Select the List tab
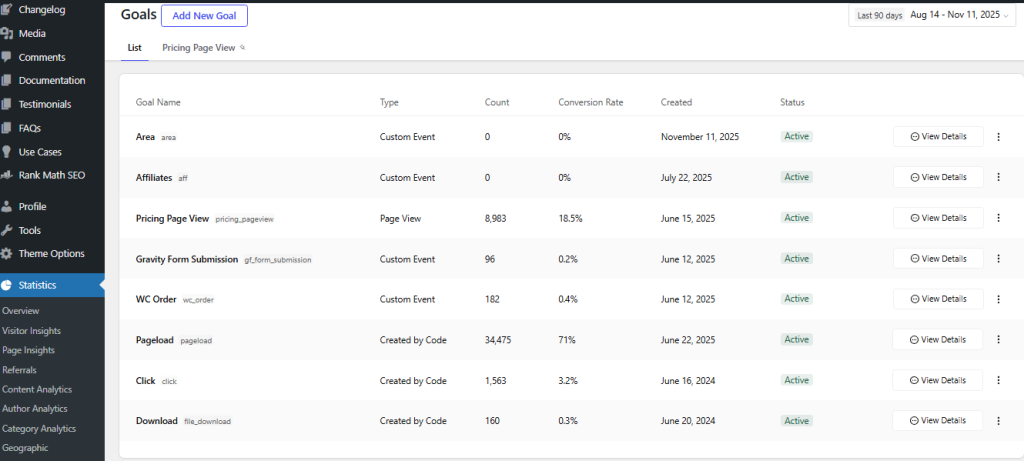The image size is (1024, 461). point(134,47)
